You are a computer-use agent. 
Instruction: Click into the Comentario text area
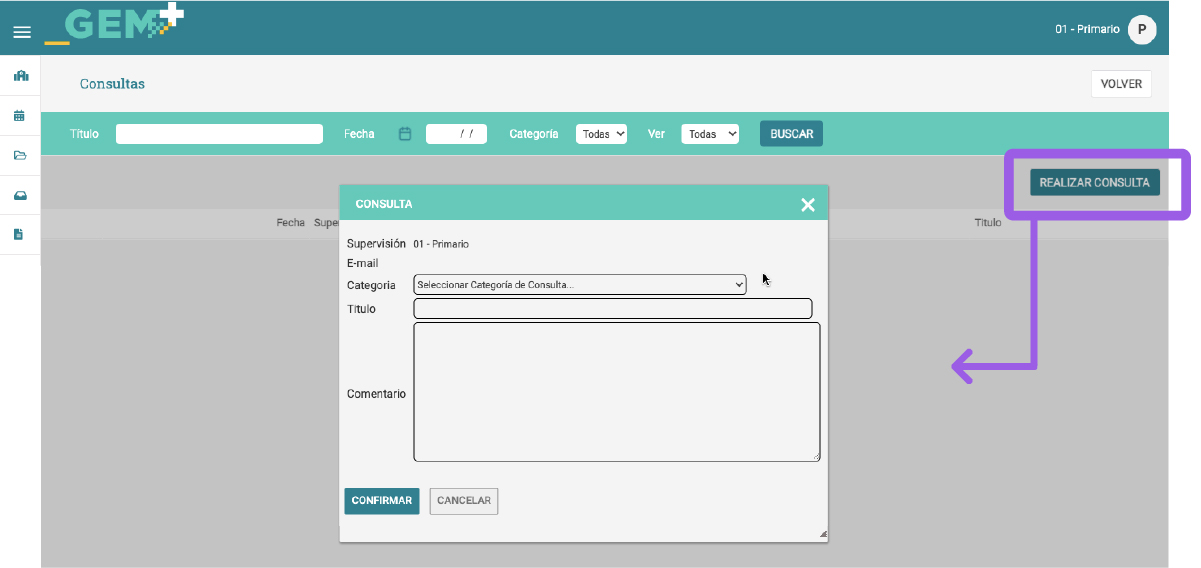coord(617,392)
